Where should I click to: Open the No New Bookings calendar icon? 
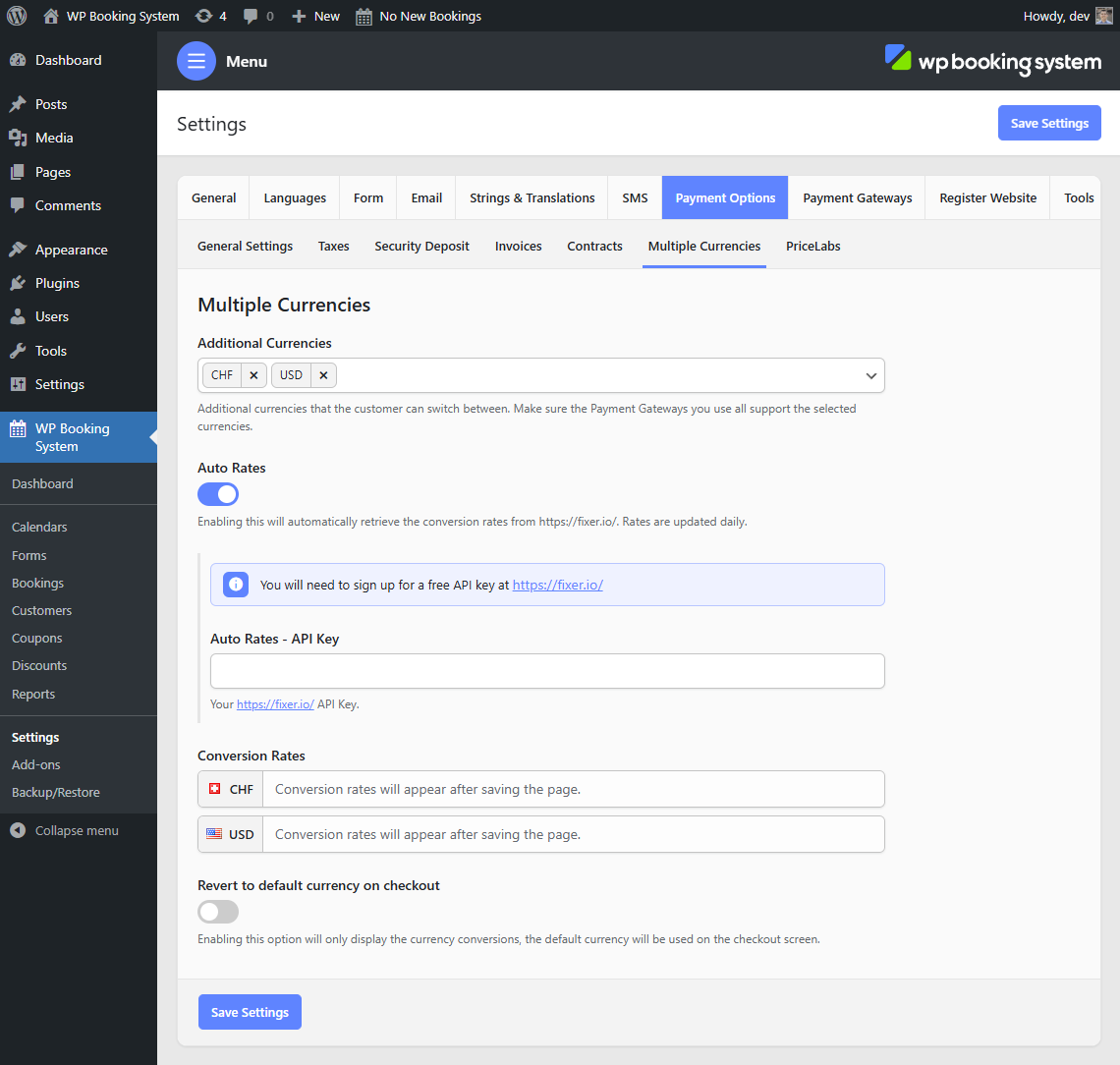(364, 17)
